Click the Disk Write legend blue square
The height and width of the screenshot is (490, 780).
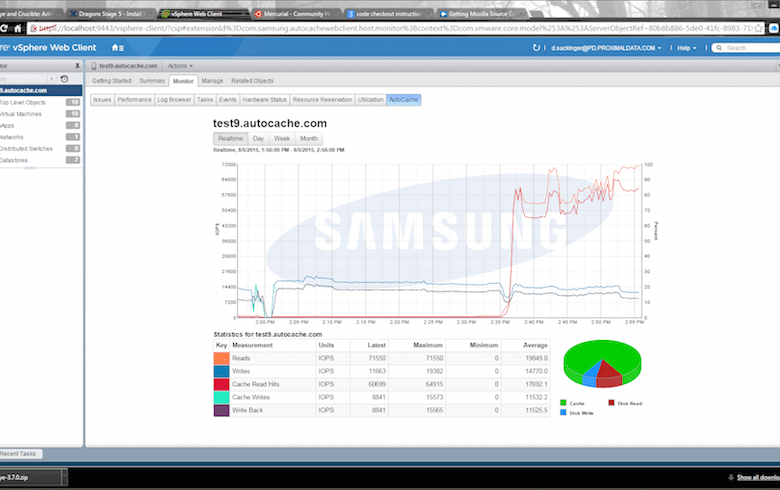pyautogui.click(x=563, y=412)
